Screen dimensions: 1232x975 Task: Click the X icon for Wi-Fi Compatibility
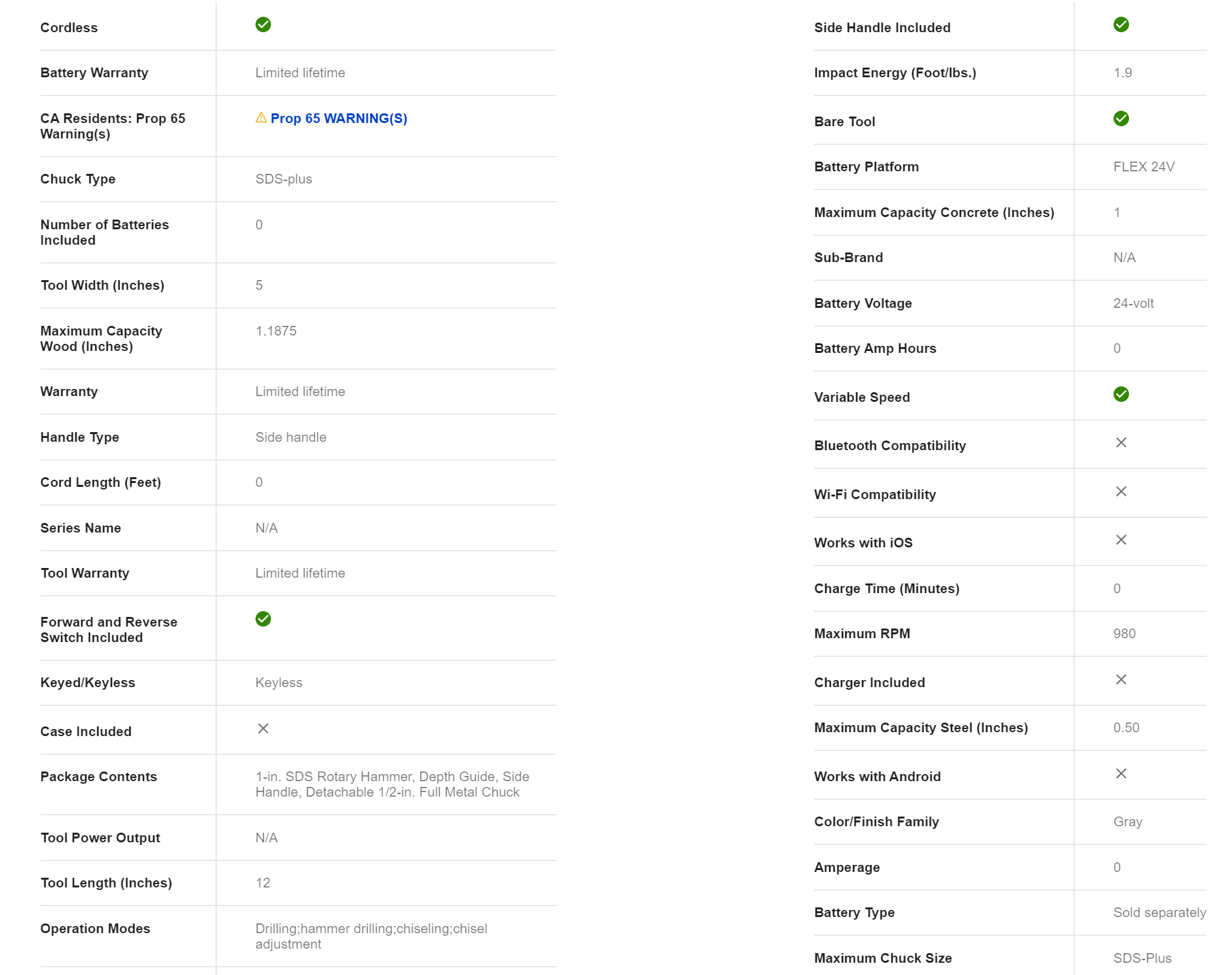click(x=1121, y=492)
